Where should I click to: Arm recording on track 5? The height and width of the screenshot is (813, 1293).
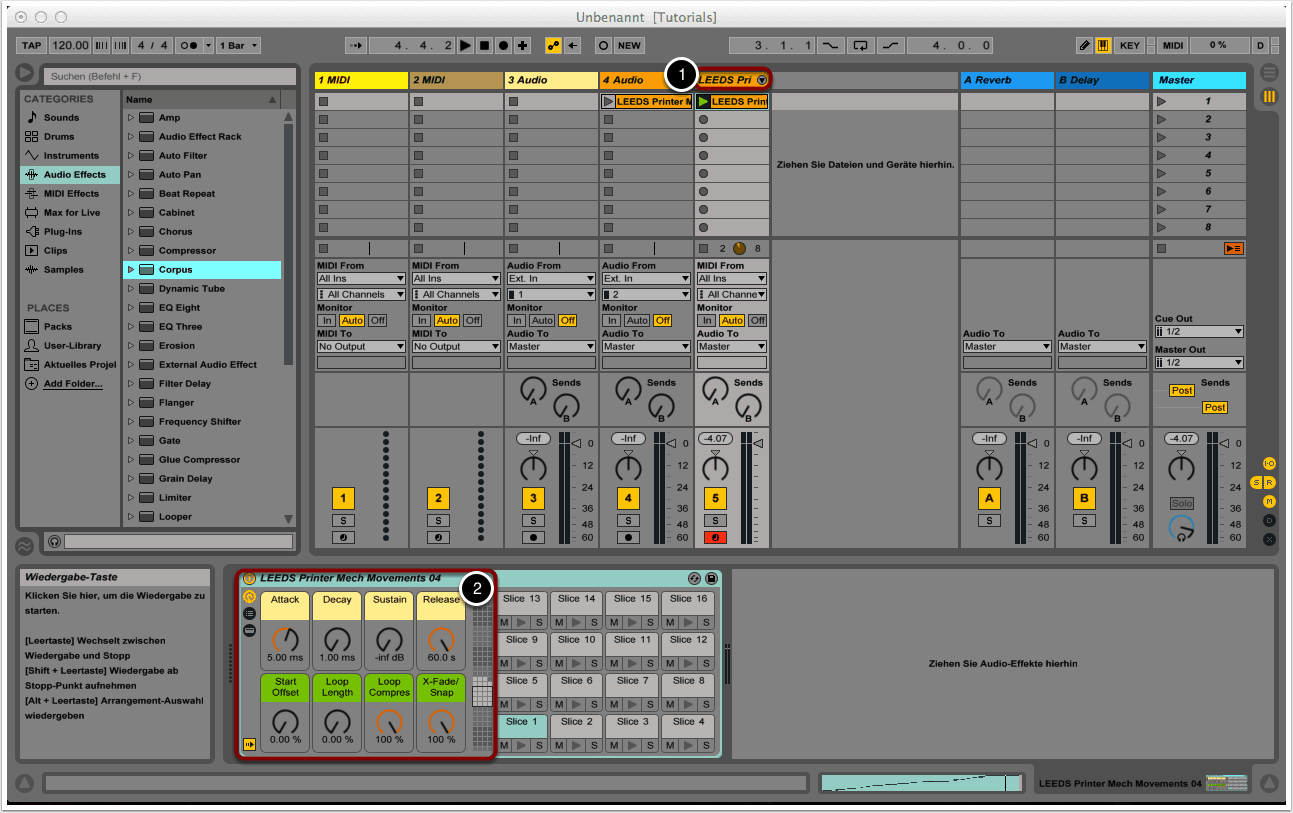pyautogui.click(x=714, y=537)
